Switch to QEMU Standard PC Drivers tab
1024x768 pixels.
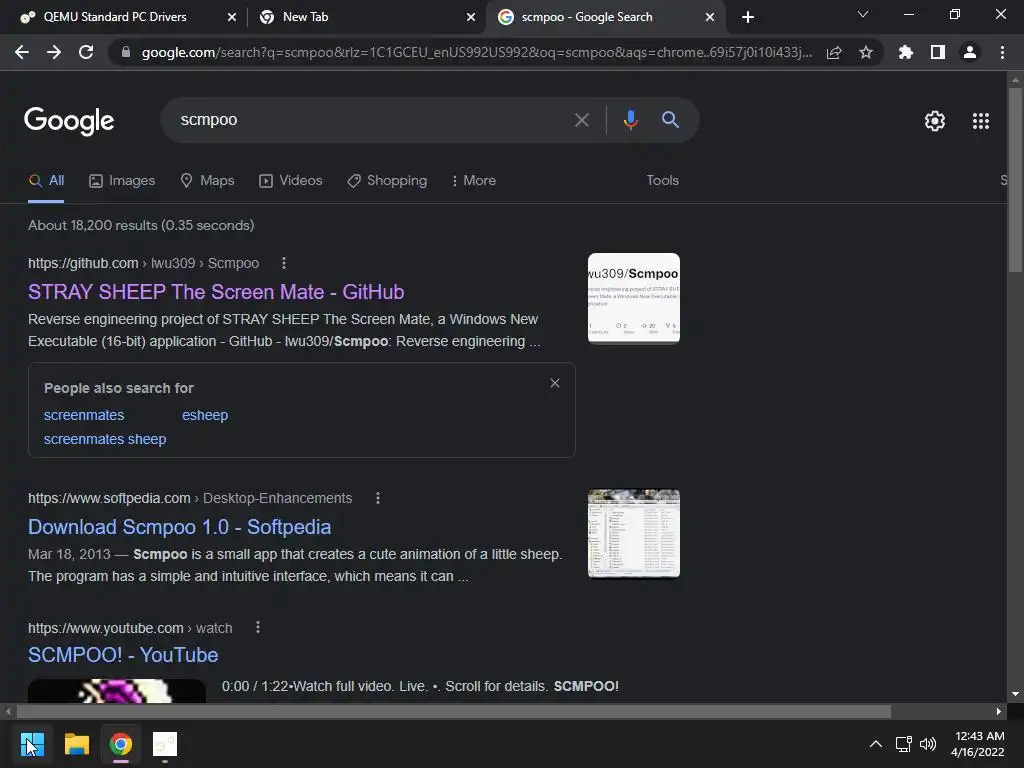click(x=114, y=17)
